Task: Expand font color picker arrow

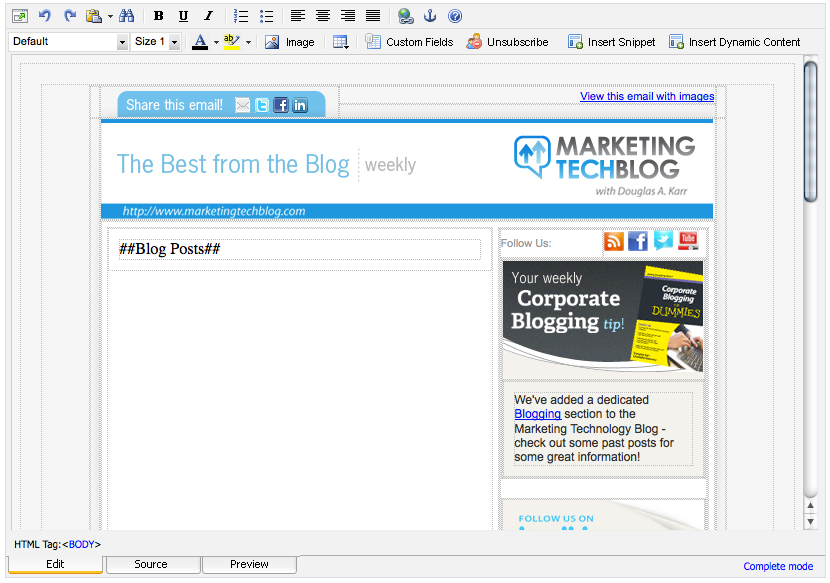Action: pyautogui.click(x=216, y=42)
